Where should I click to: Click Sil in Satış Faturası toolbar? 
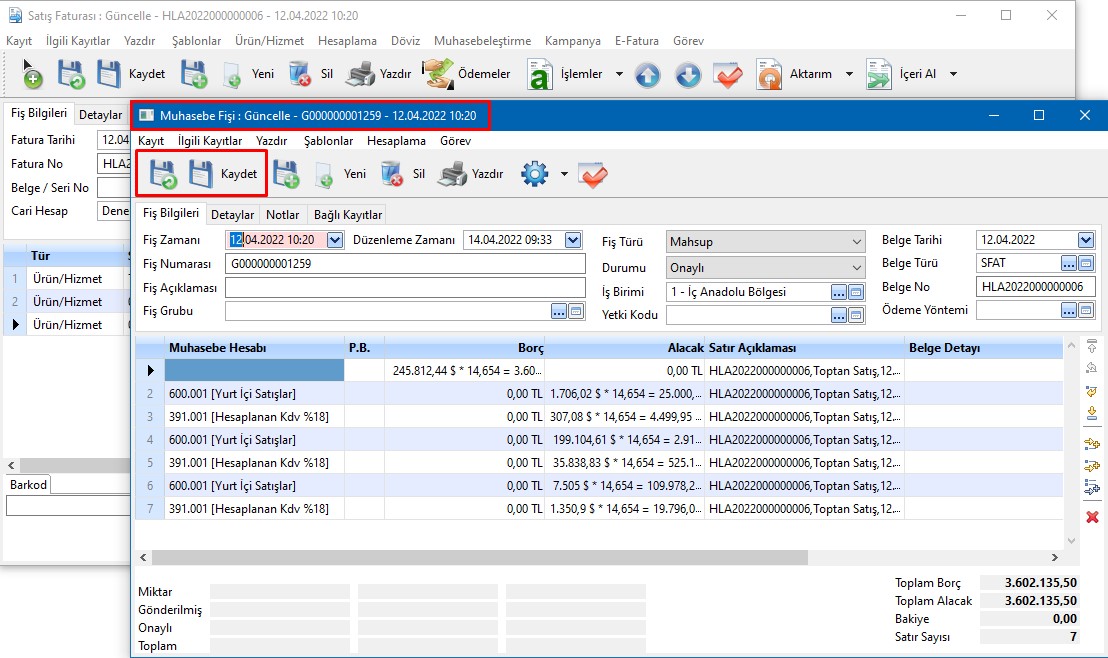click(x=311, y=74)
